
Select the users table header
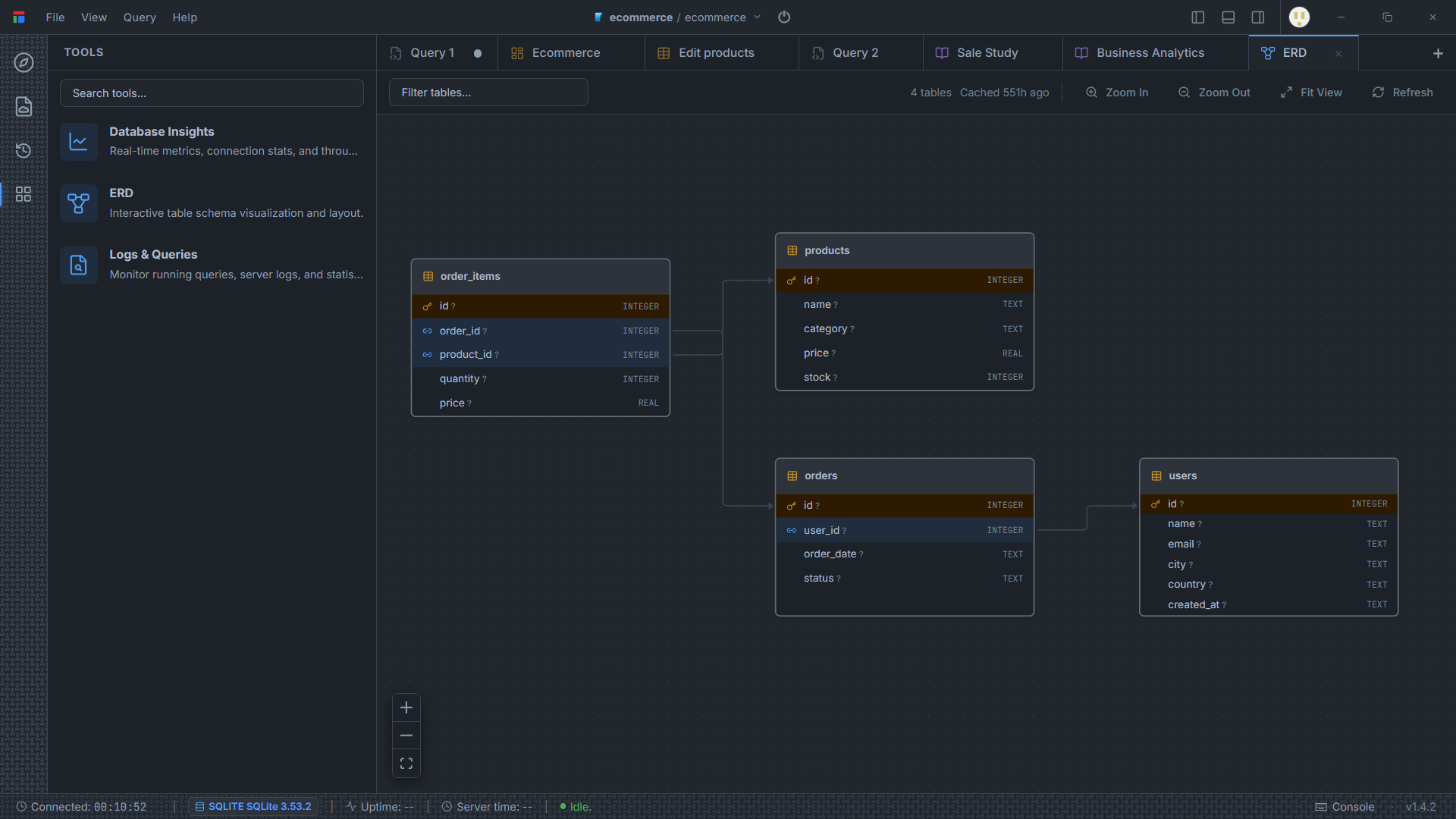1269,475
